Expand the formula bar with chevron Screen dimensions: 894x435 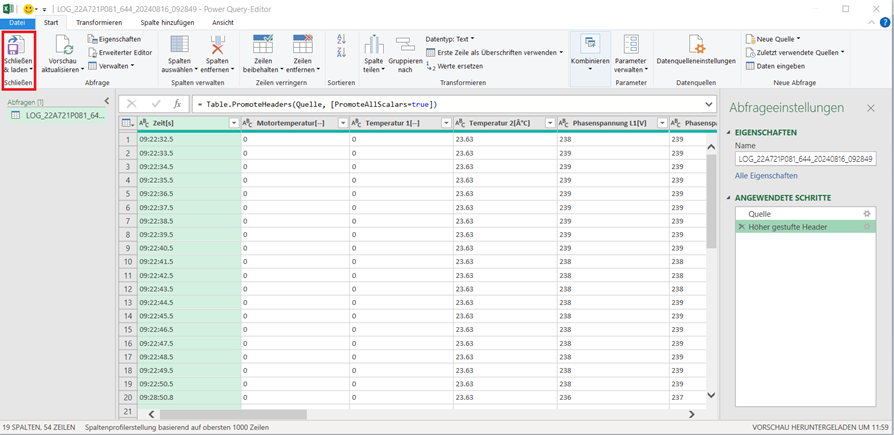click(709, 104)
